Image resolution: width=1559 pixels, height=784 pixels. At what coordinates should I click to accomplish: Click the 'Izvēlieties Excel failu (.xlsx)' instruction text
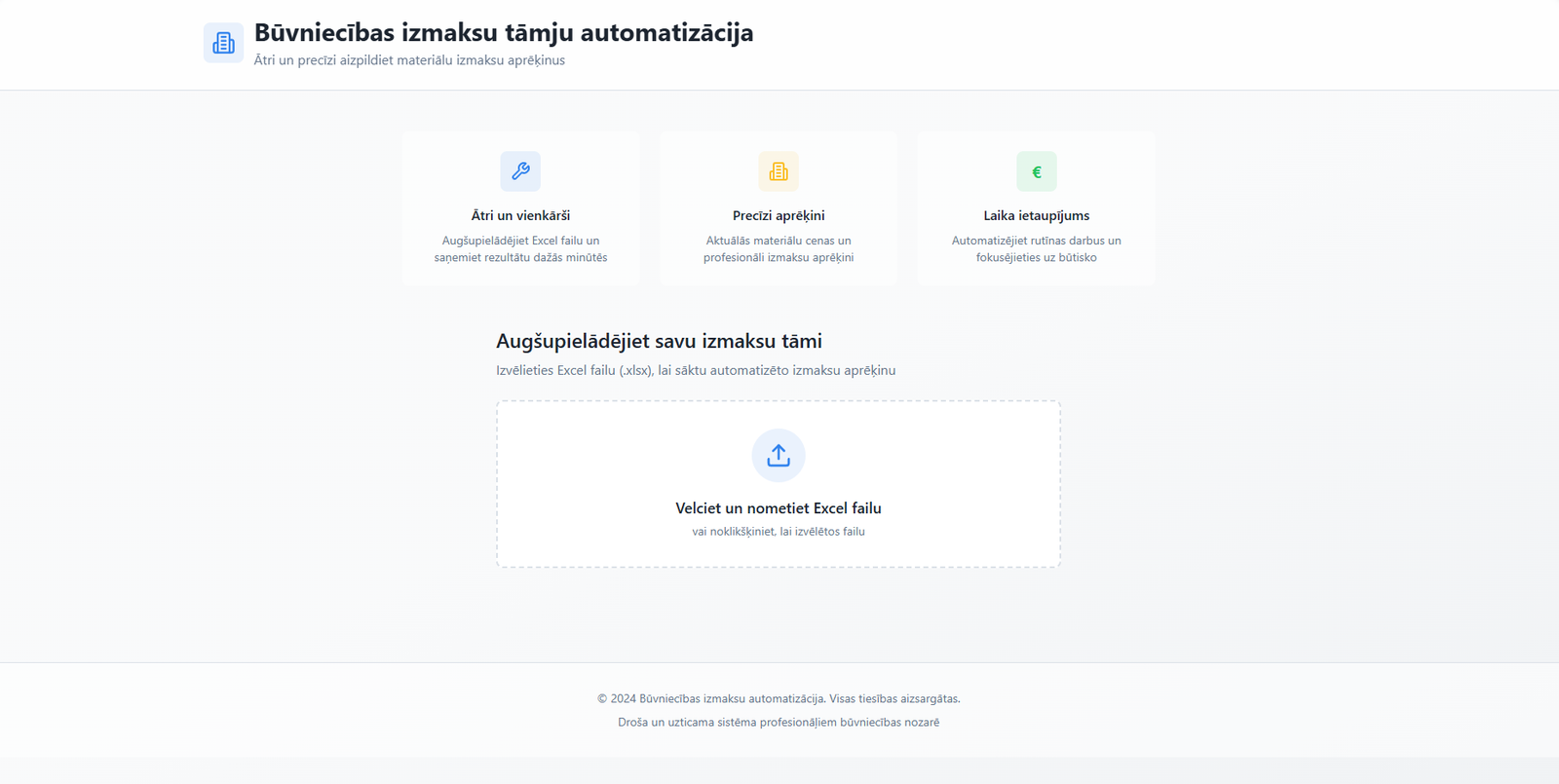[696, 370]
